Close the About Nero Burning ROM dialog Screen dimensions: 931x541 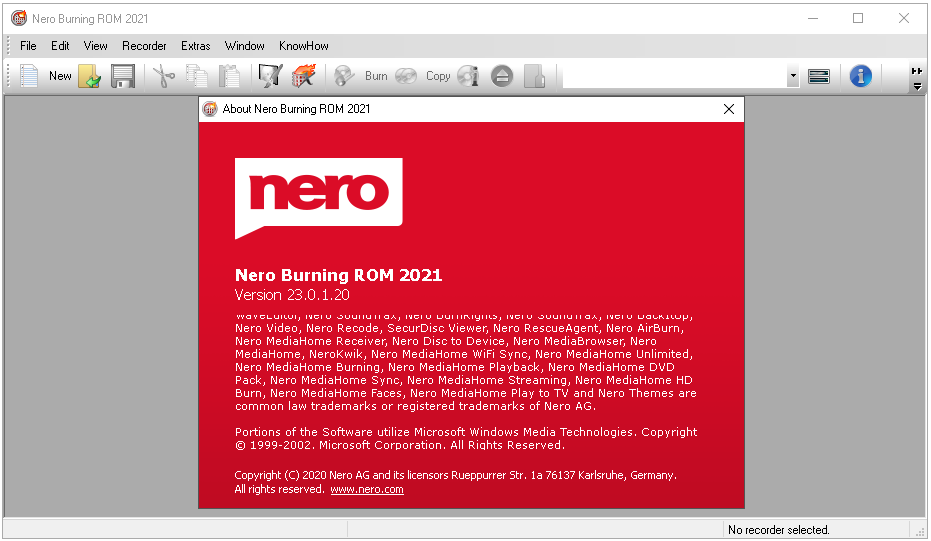point(729,109)
